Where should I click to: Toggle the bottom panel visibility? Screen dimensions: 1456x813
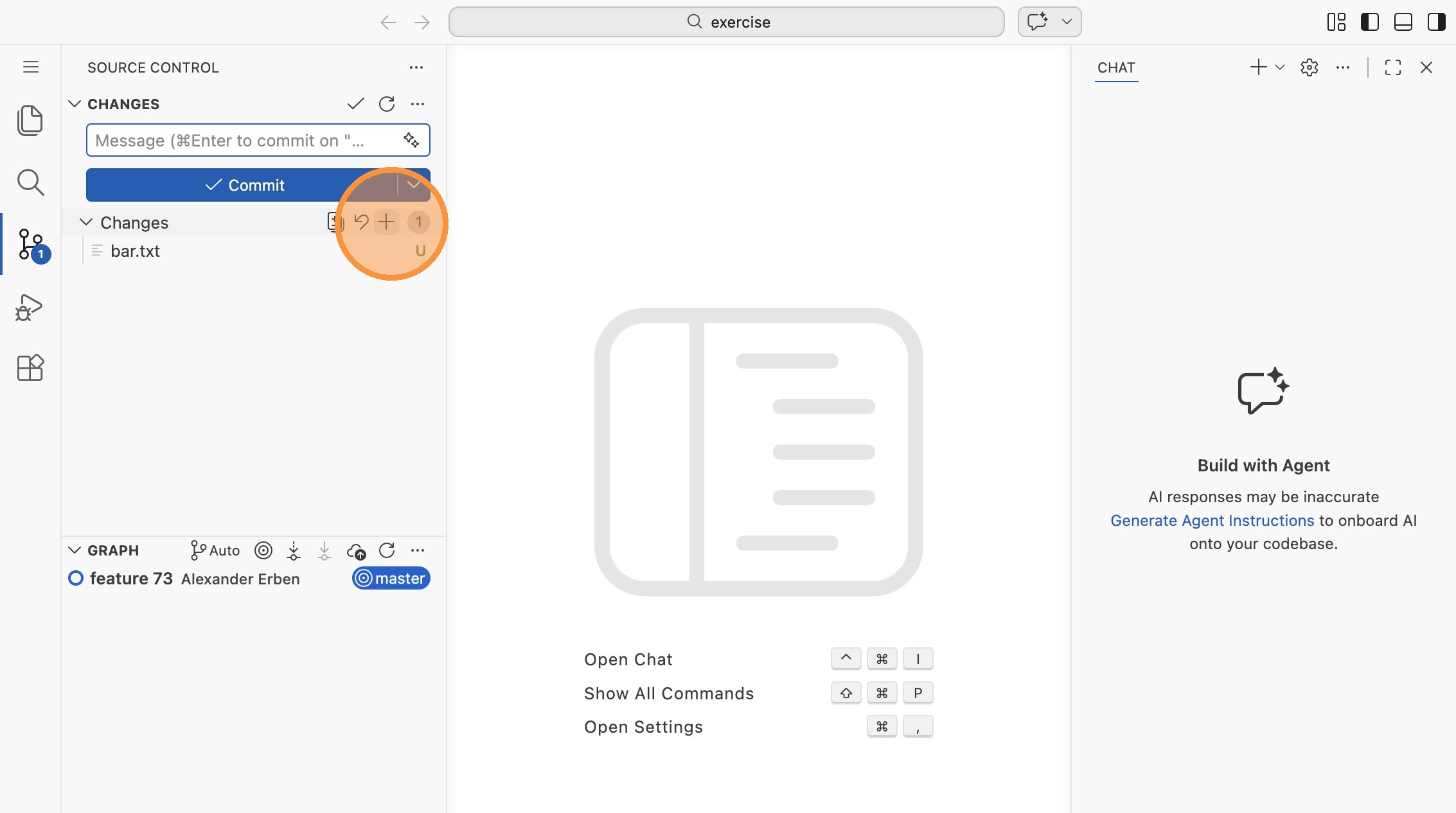(x=1403, y=22)
